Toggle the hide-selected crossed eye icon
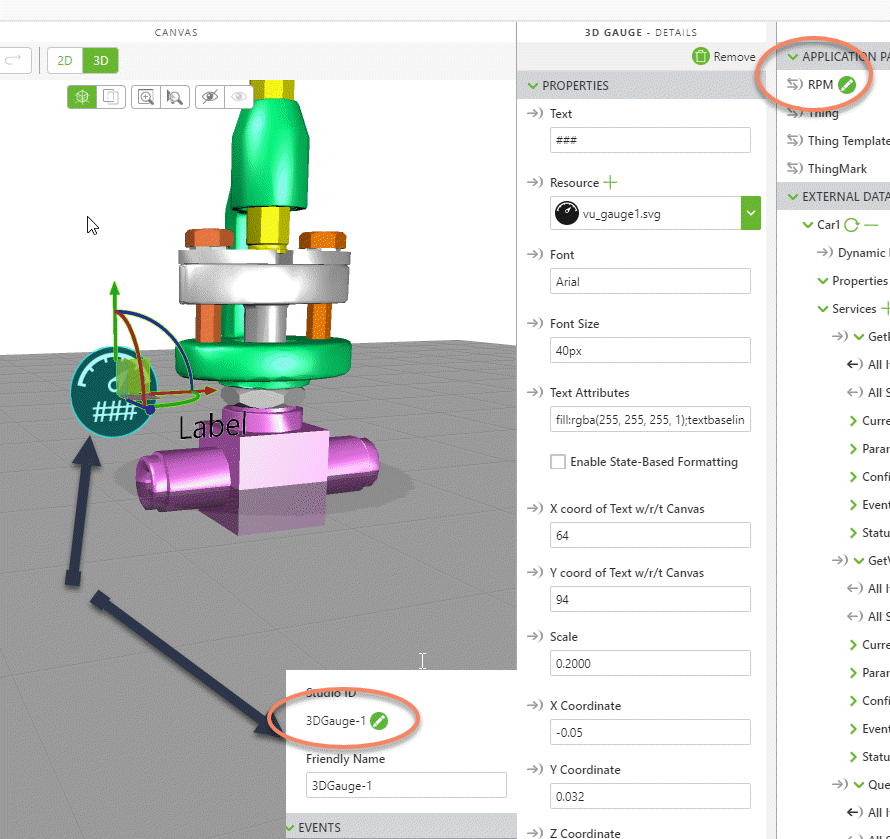 (x=209, y=97)
